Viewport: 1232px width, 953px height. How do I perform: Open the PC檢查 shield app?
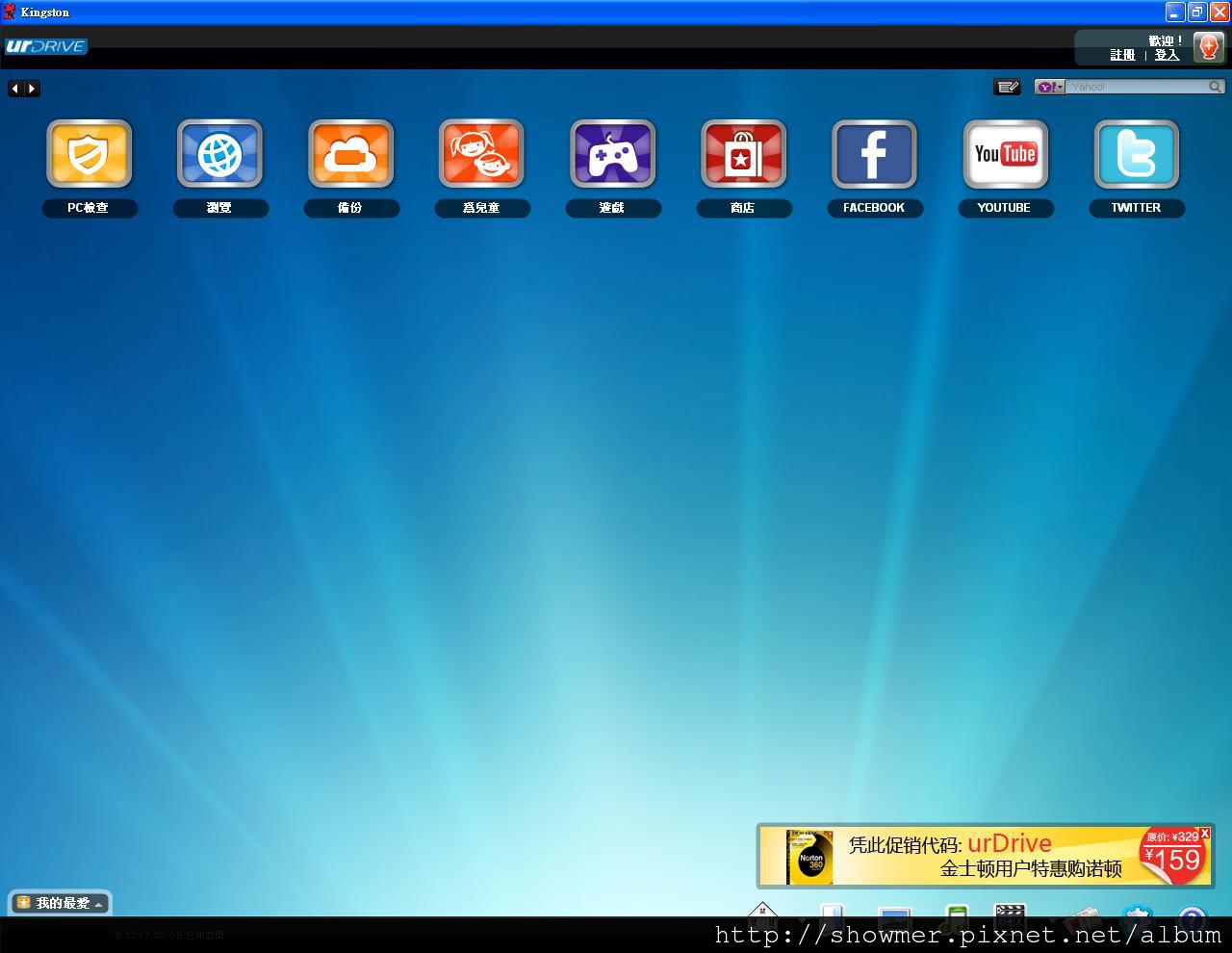(x=90, y=154)
